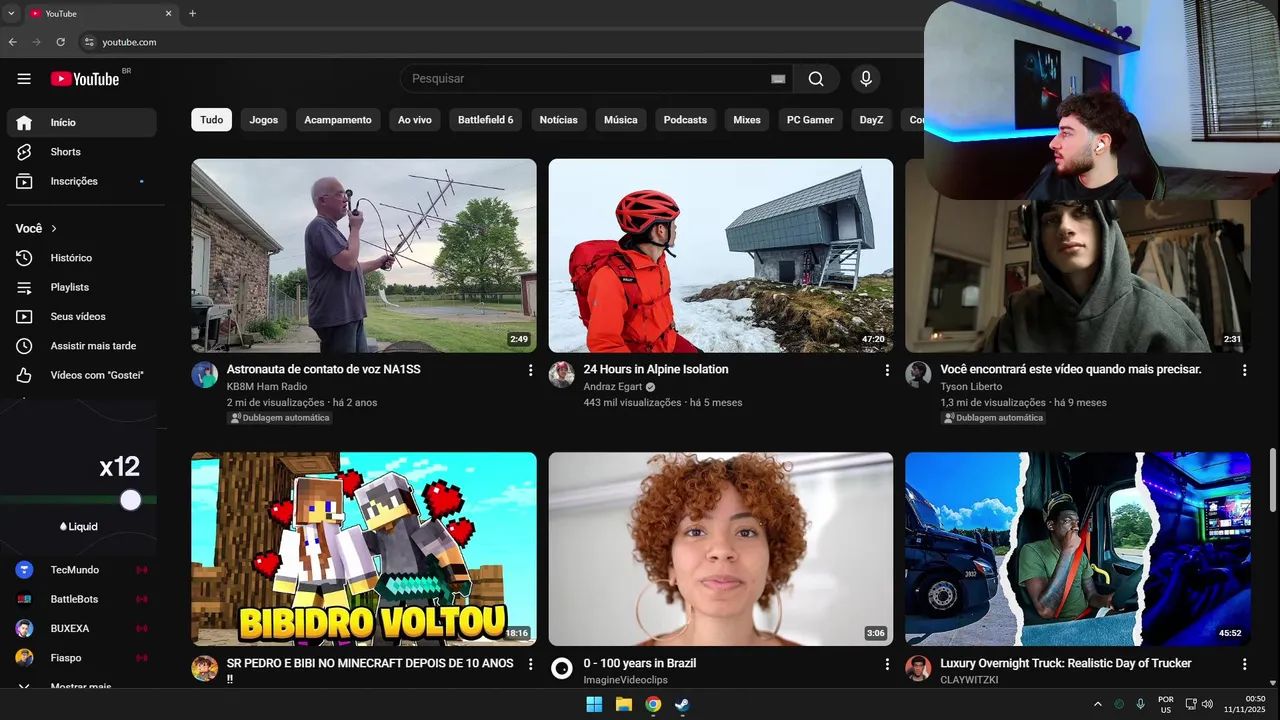The width and height of the screenshot is (1280, 720).
Task: Click the page vertical scrollbar thumb
Action: pyautogui.click(x=1273, y=478)
